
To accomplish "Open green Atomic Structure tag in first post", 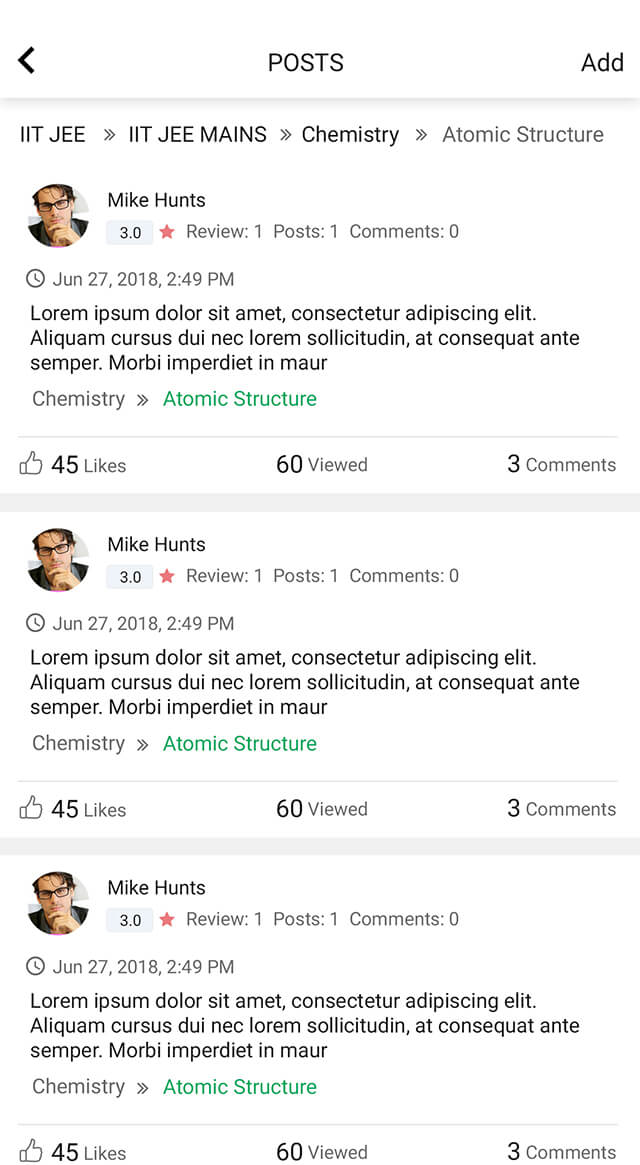I will click(240, 399).
